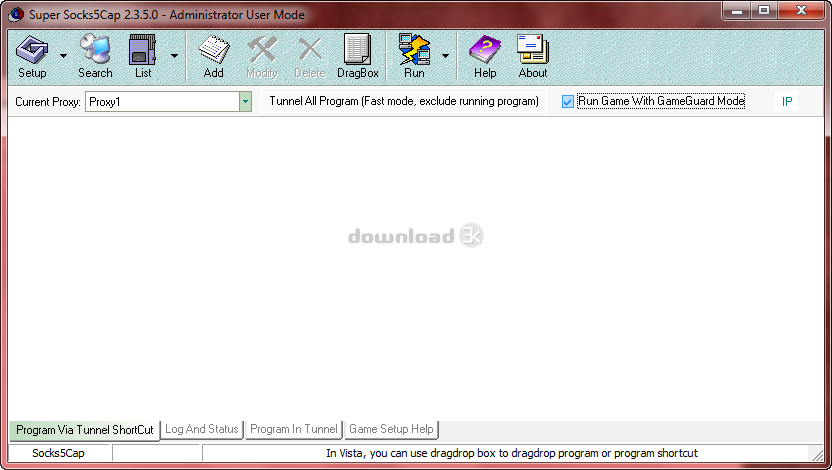Switch to Program In Tunnel tab
The width and height of the screenshot is (832, 470).
[x=294, y=429]
